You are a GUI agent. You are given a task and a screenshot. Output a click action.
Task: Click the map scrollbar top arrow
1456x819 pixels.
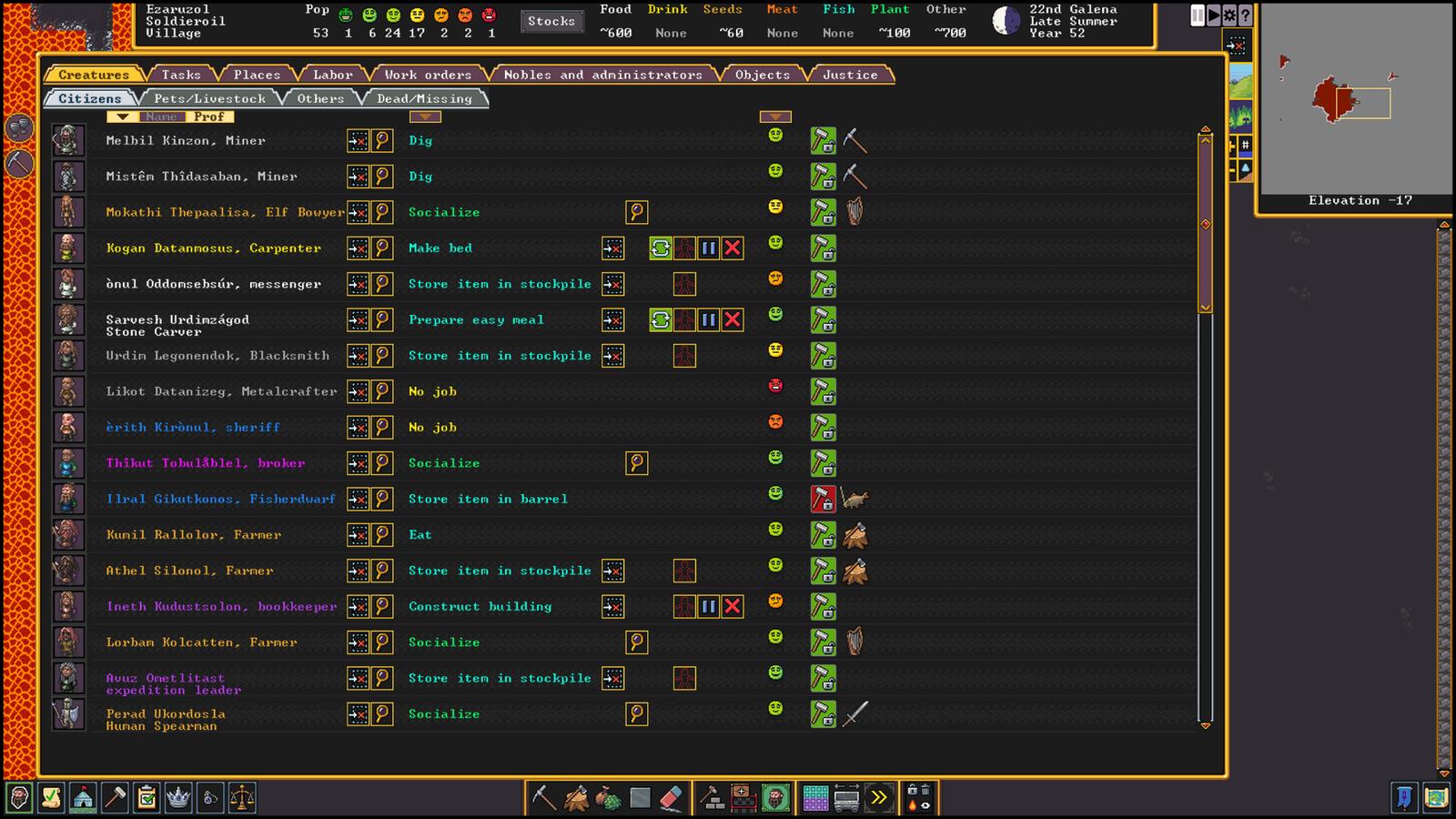(x=1444, y=225)
